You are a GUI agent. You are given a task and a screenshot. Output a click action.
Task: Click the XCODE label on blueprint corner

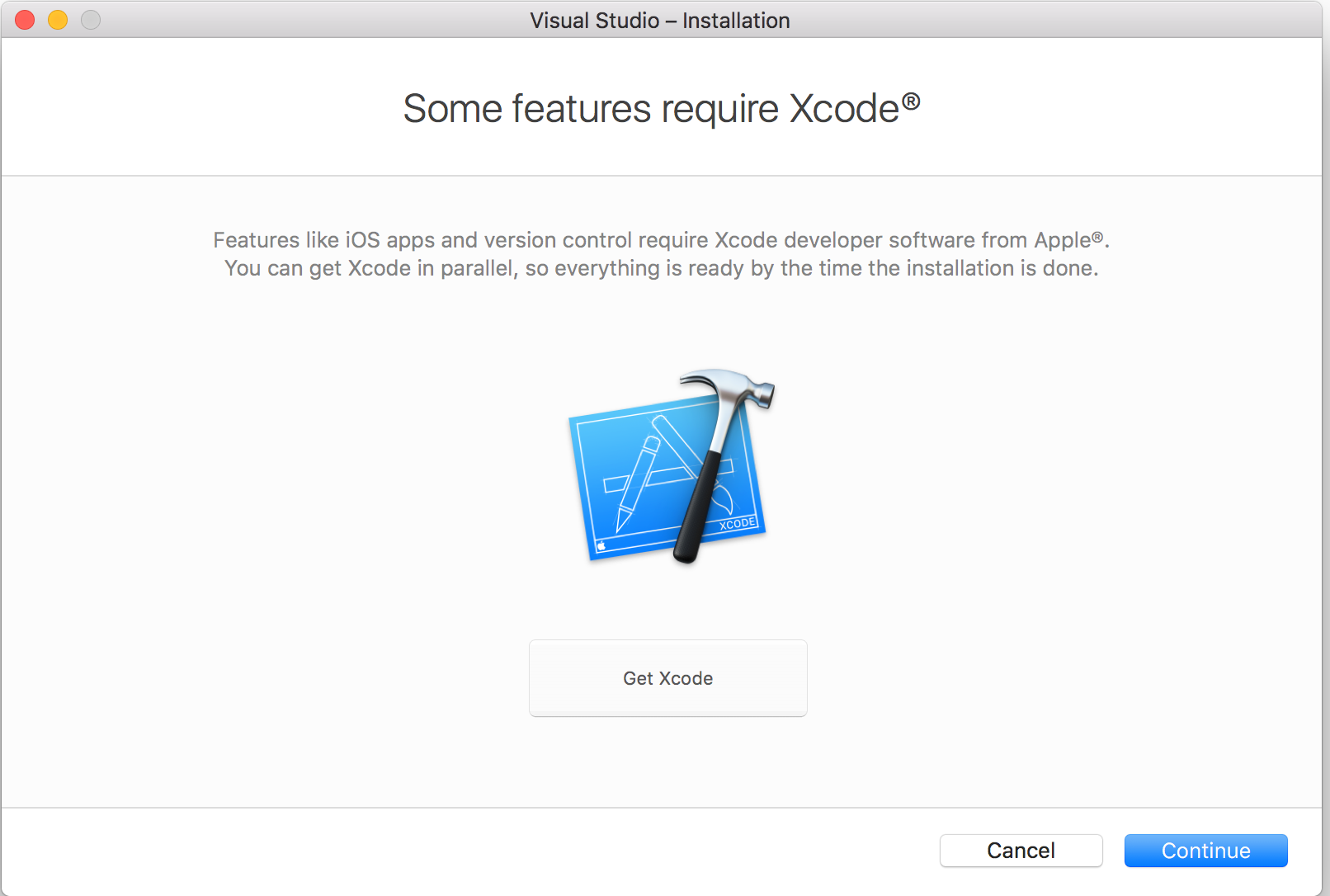click(737, 523)
